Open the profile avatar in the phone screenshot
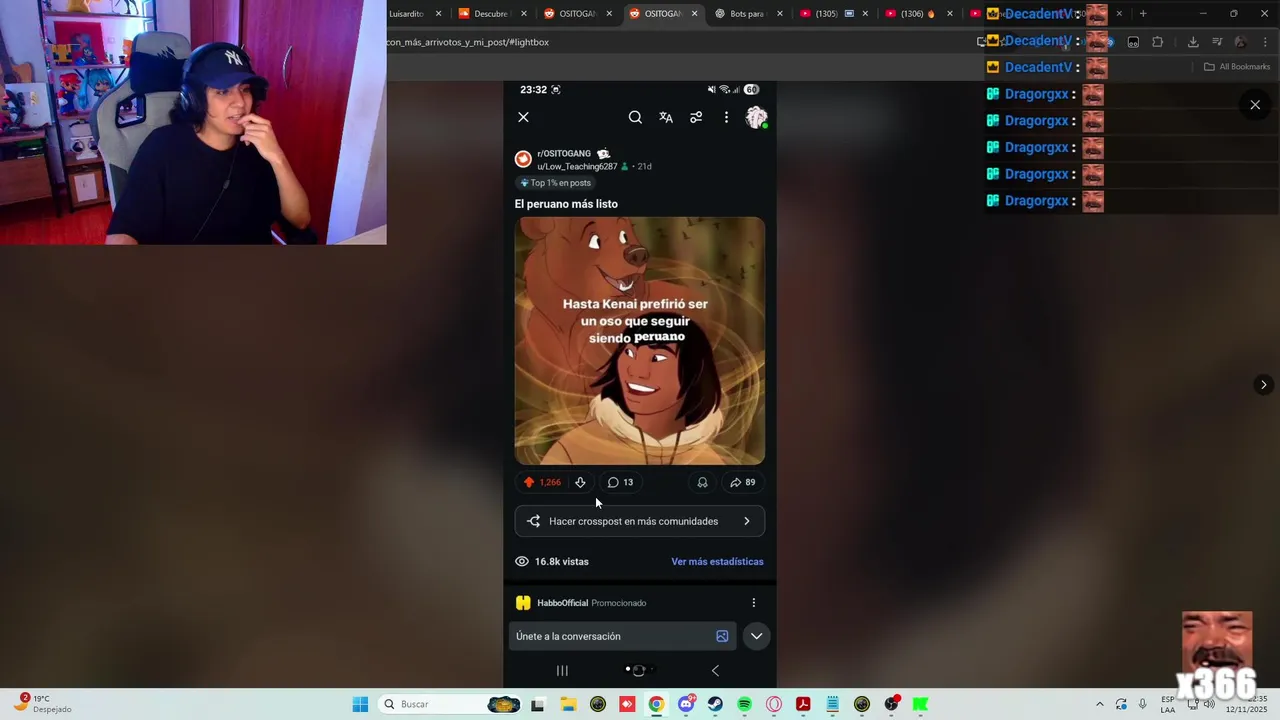 (756, 117)
